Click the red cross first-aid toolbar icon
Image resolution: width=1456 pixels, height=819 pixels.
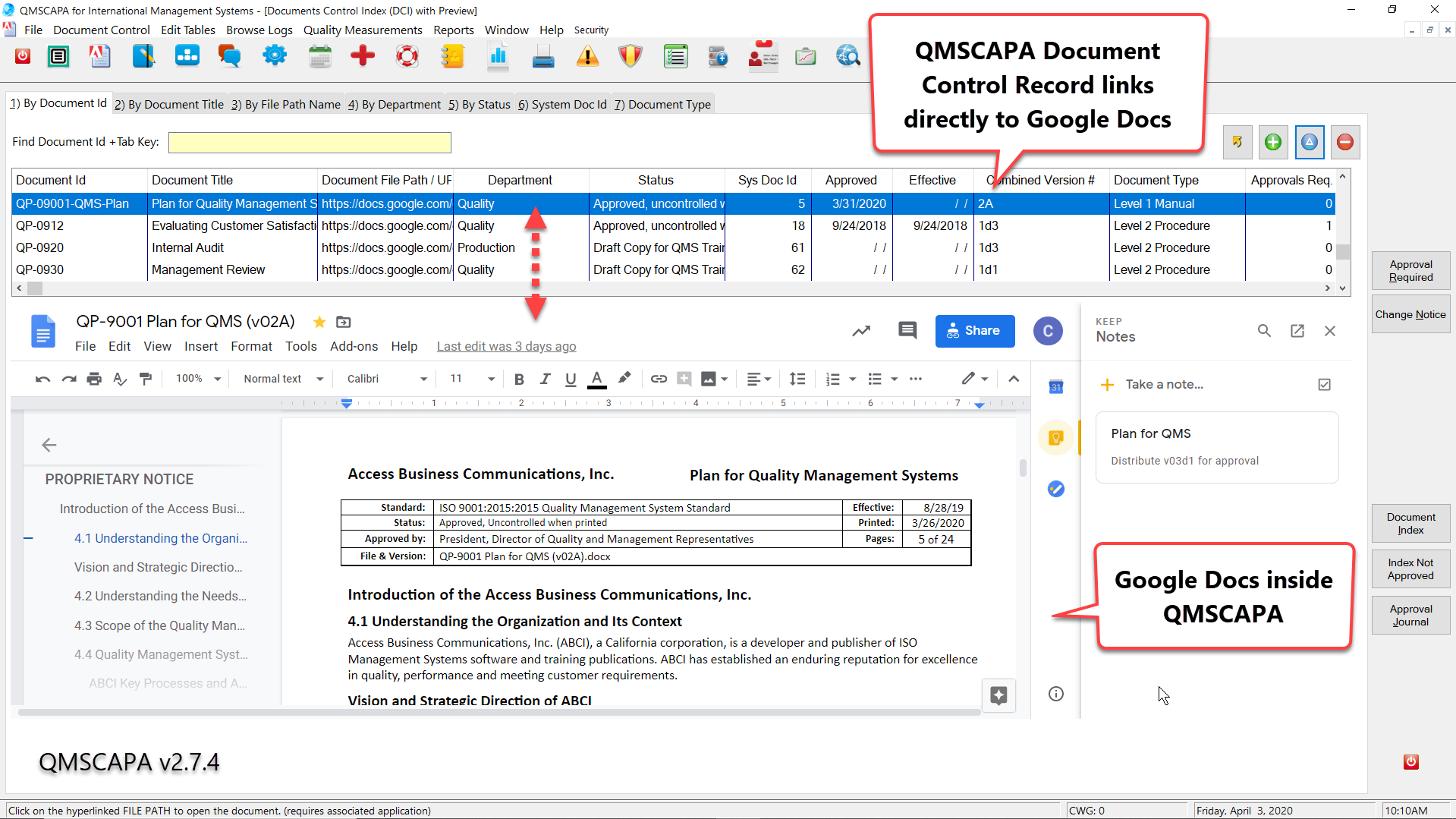(362, 56)
